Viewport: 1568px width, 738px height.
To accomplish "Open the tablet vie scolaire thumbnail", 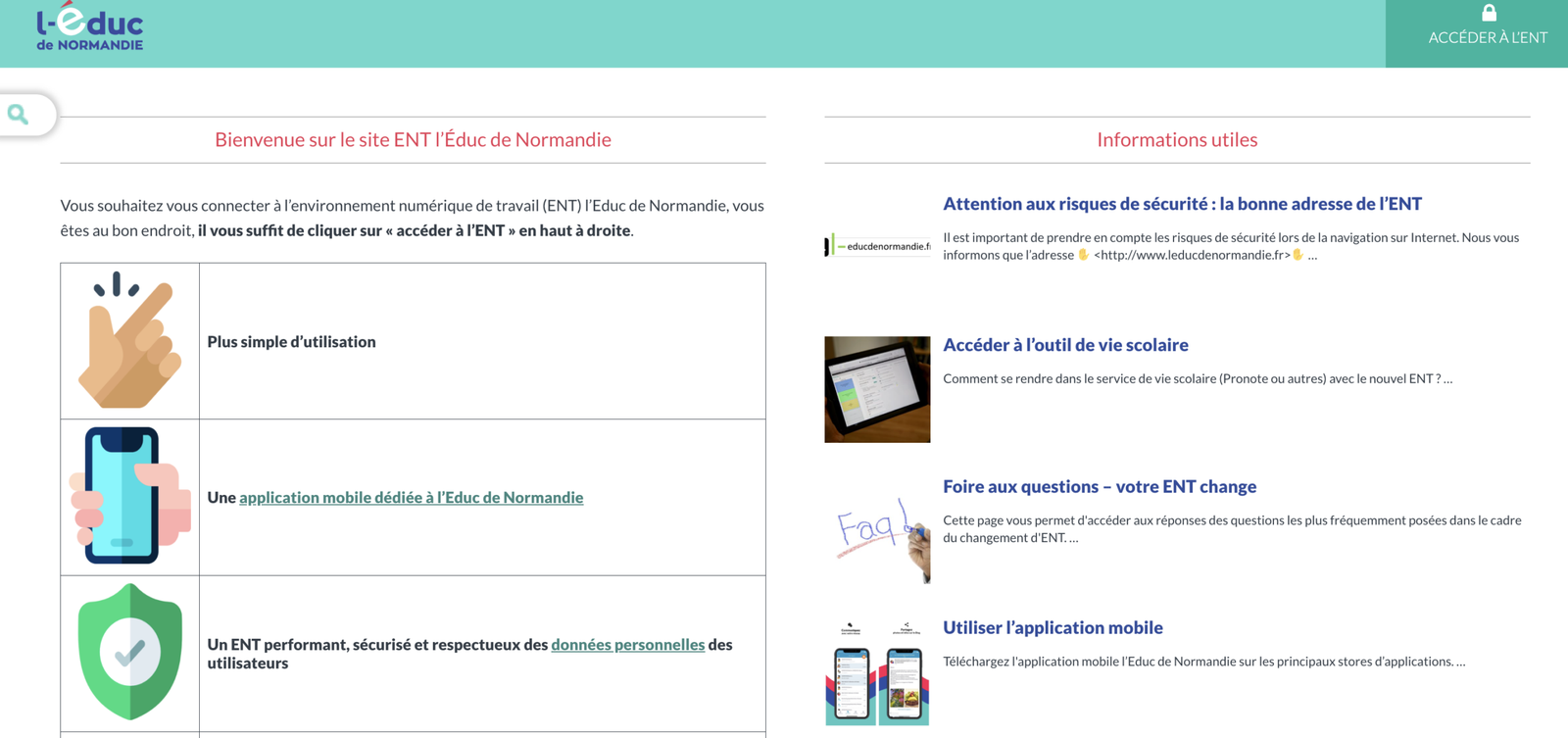I will pos(877,389).
